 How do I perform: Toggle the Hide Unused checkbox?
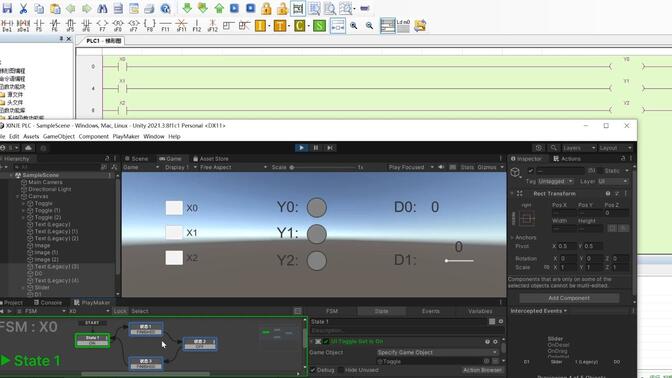(341, 370)
